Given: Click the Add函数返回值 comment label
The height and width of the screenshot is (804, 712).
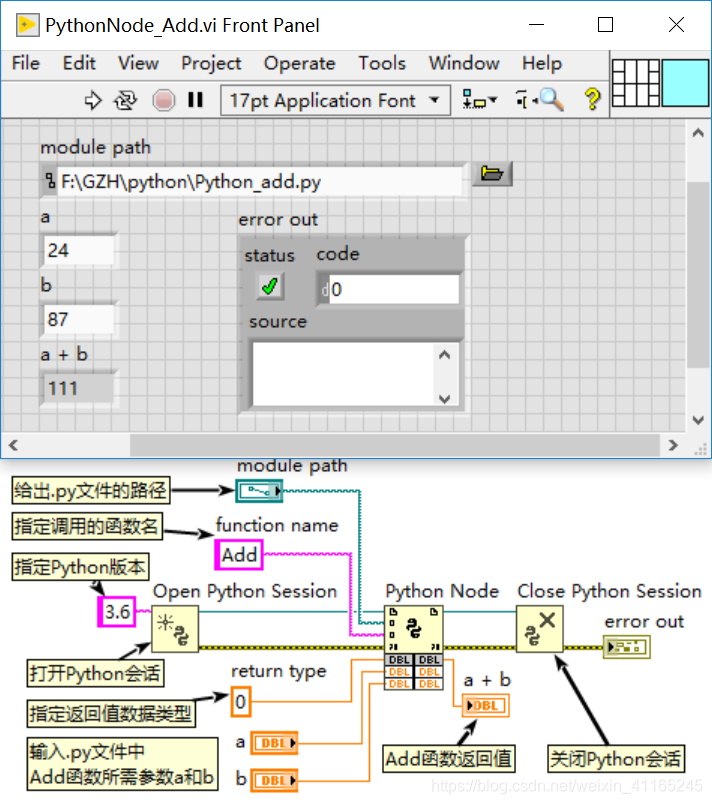Looking at the screenshot, I should (x=449, y=758).
